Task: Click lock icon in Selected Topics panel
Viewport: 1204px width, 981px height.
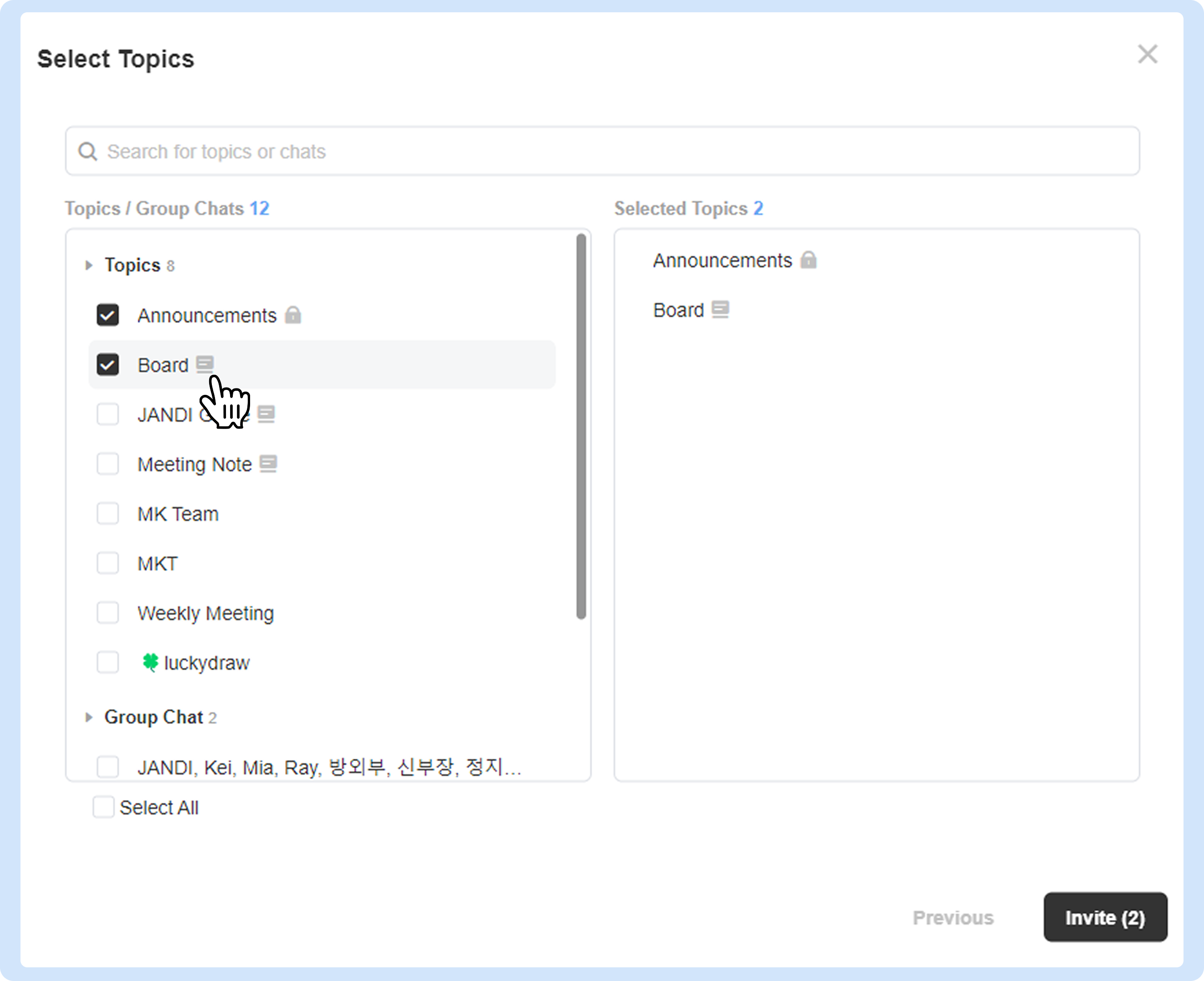Action: pos(808,260)
